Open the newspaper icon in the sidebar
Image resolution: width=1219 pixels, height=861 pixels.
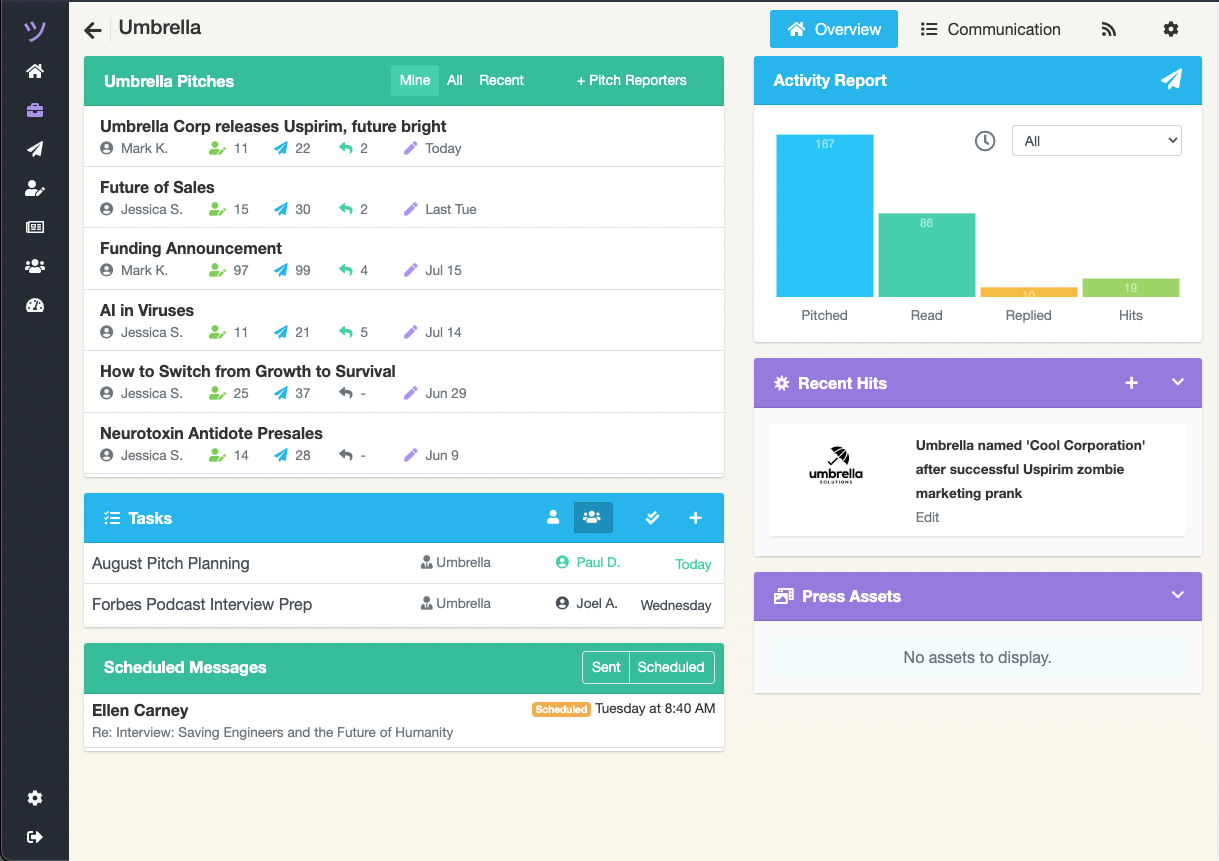(x=35, y=227)
